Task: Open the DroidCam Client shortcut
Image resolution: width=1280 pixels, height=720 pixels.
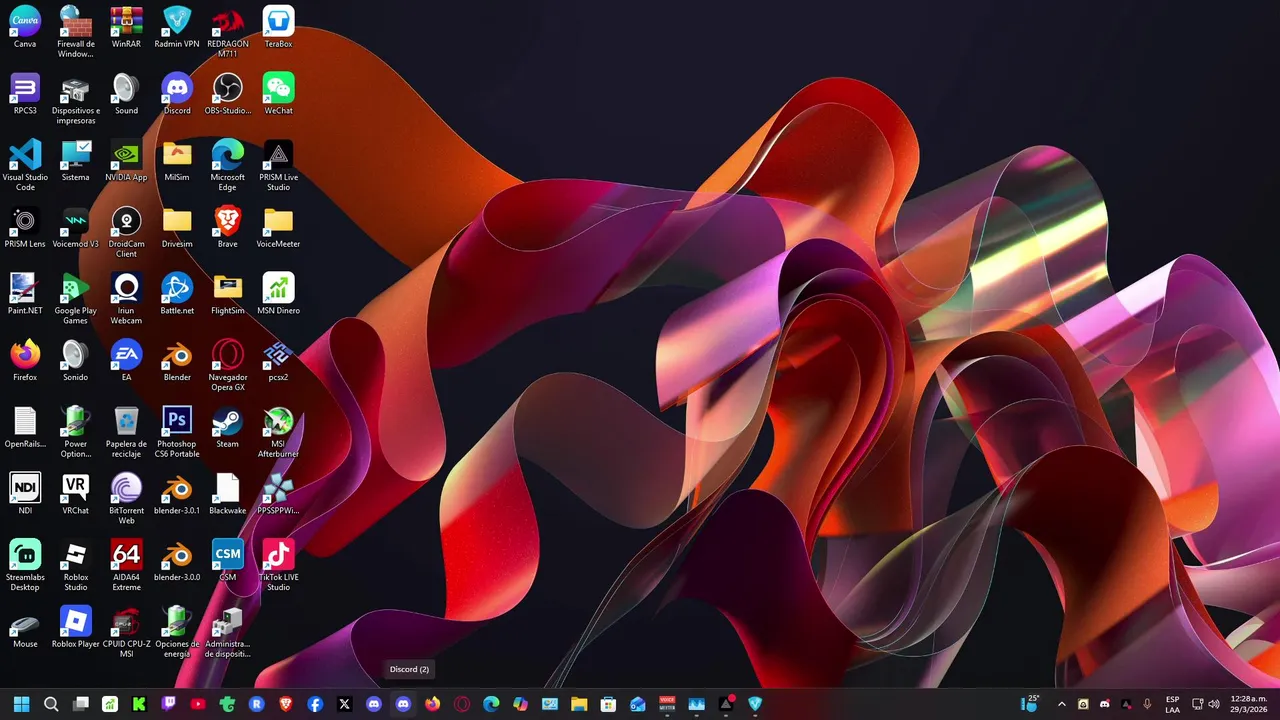Action: coord(126,232)
